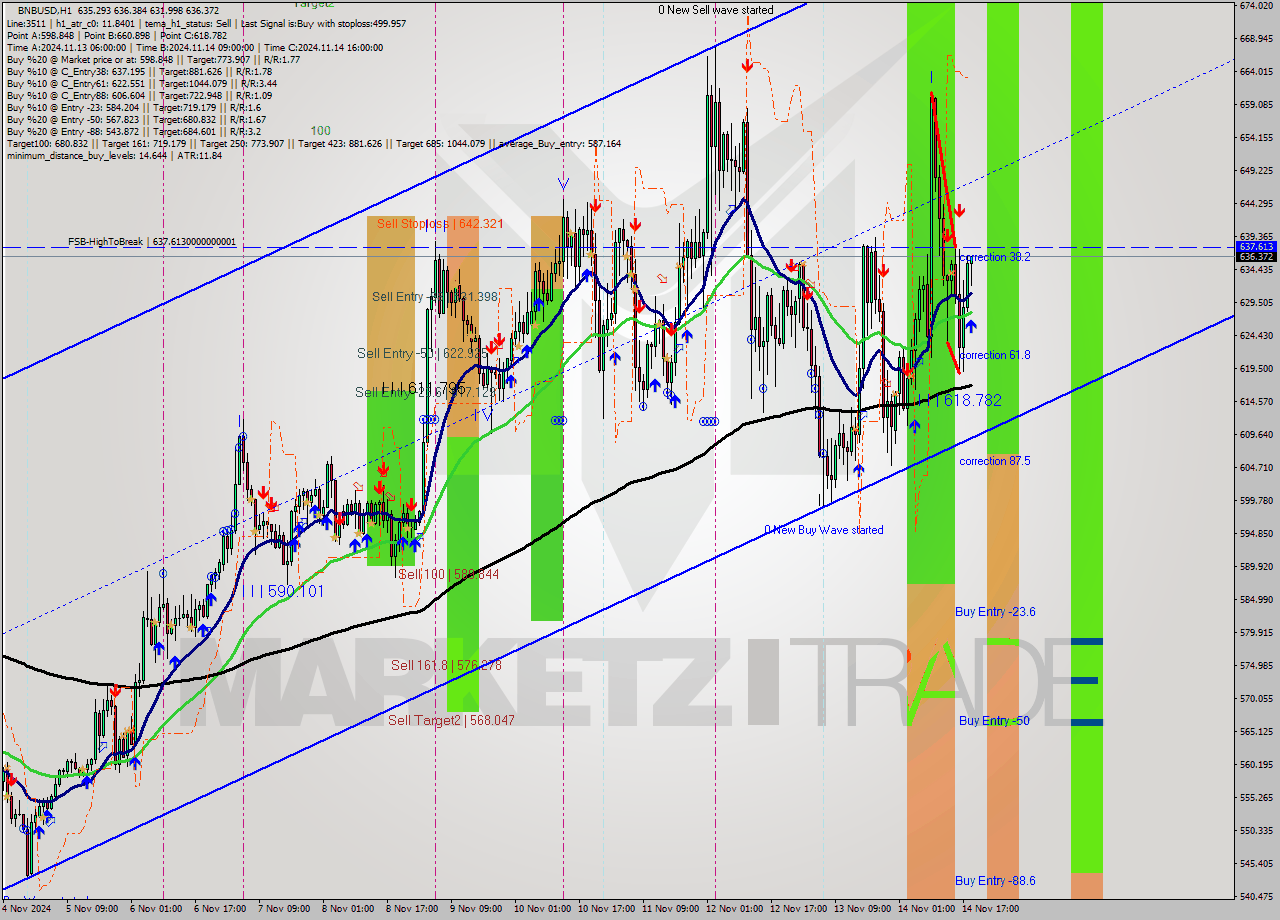Viewport: 1280px width, 920px height.
Task: Select the '13 Nov 09:00' time axis label
Action: pos(862,910)
